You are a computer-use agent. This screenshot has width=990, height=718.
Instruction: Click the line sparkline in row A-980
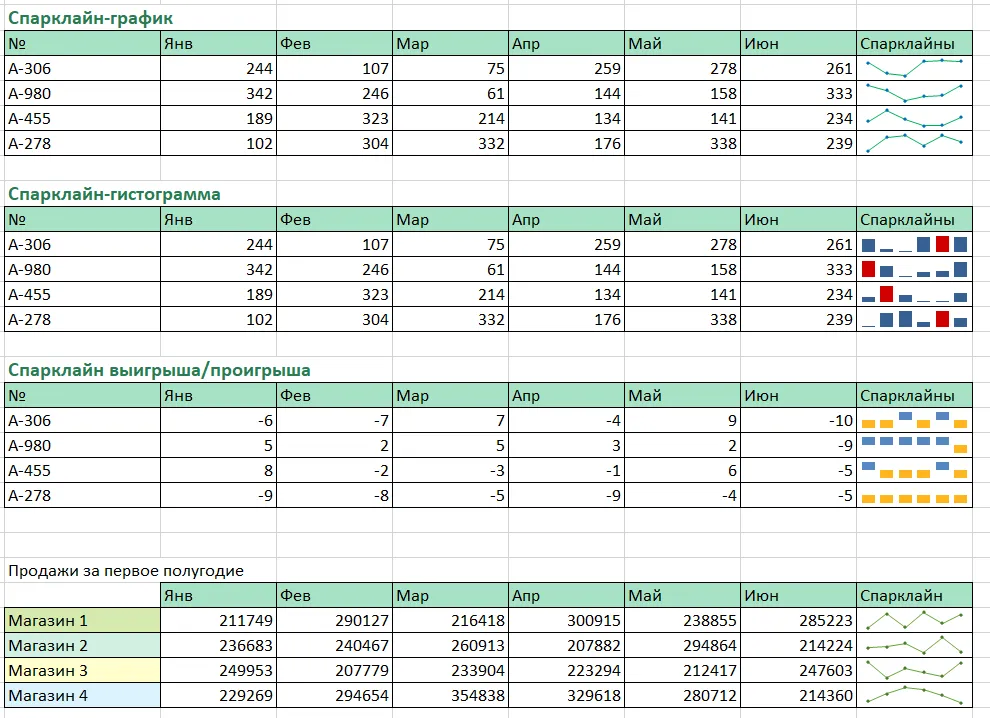click(914, 93)
